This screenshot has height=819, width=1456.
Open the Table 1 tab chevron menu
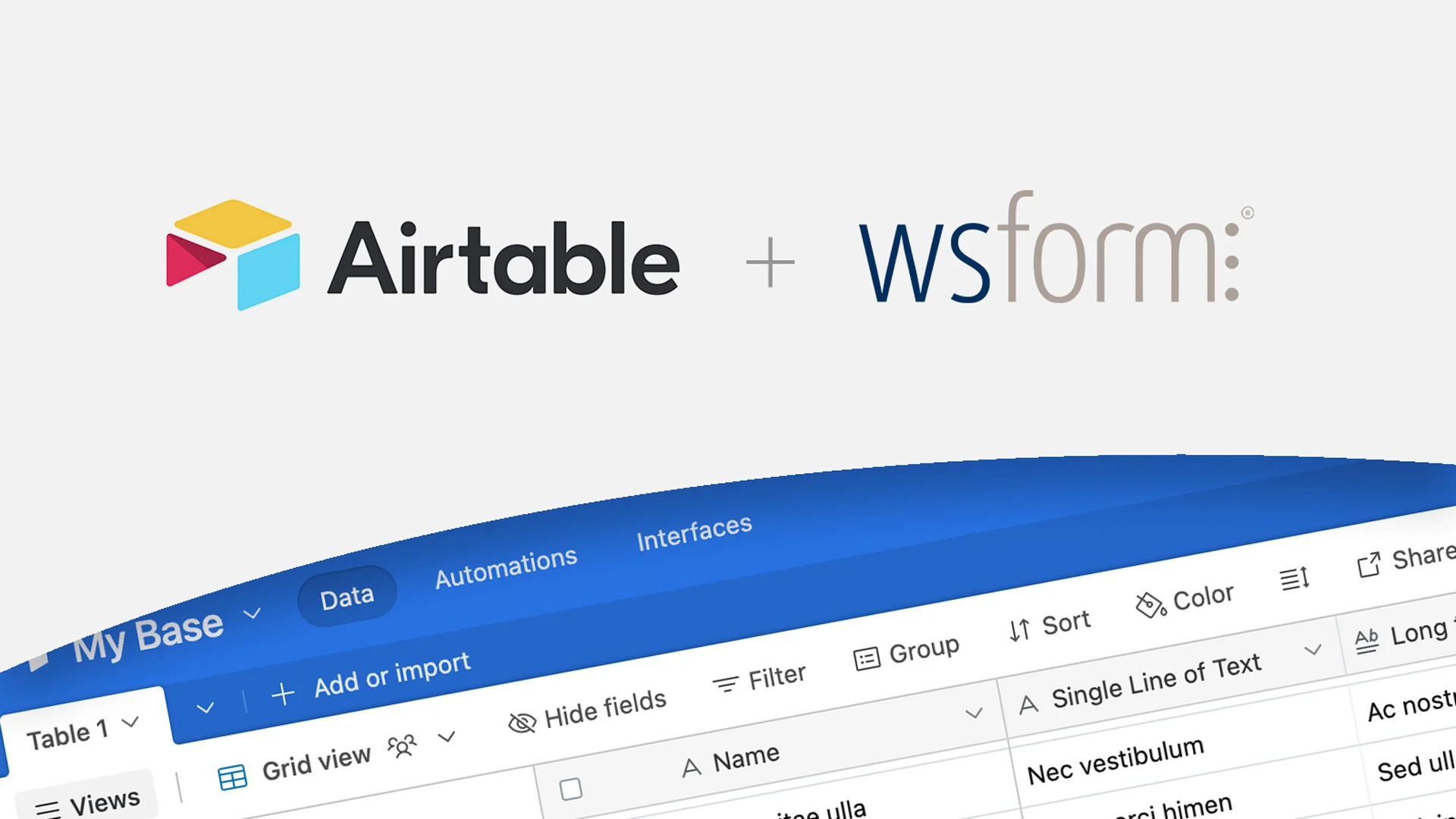click(130, 721)
